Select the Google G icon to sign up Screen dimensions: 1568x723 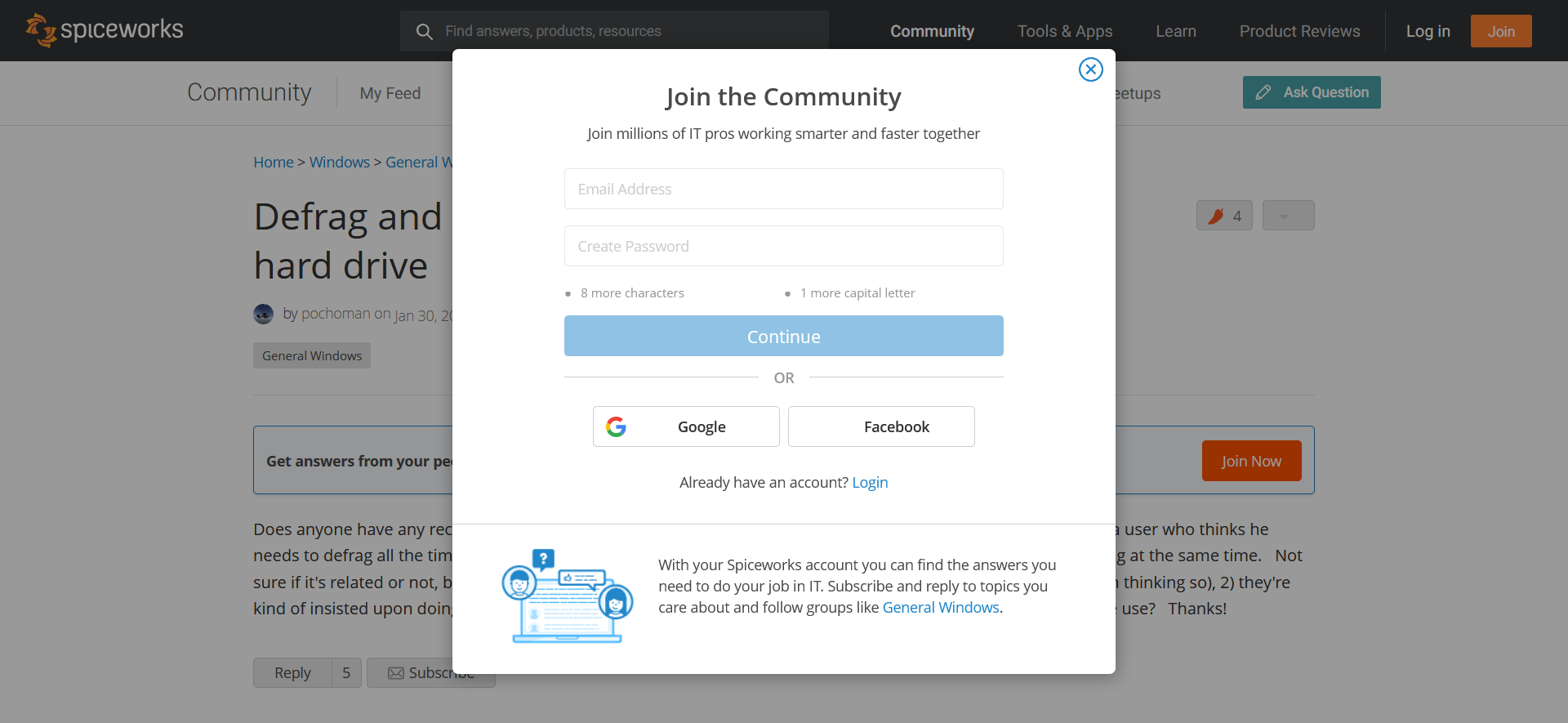point(617,426)
